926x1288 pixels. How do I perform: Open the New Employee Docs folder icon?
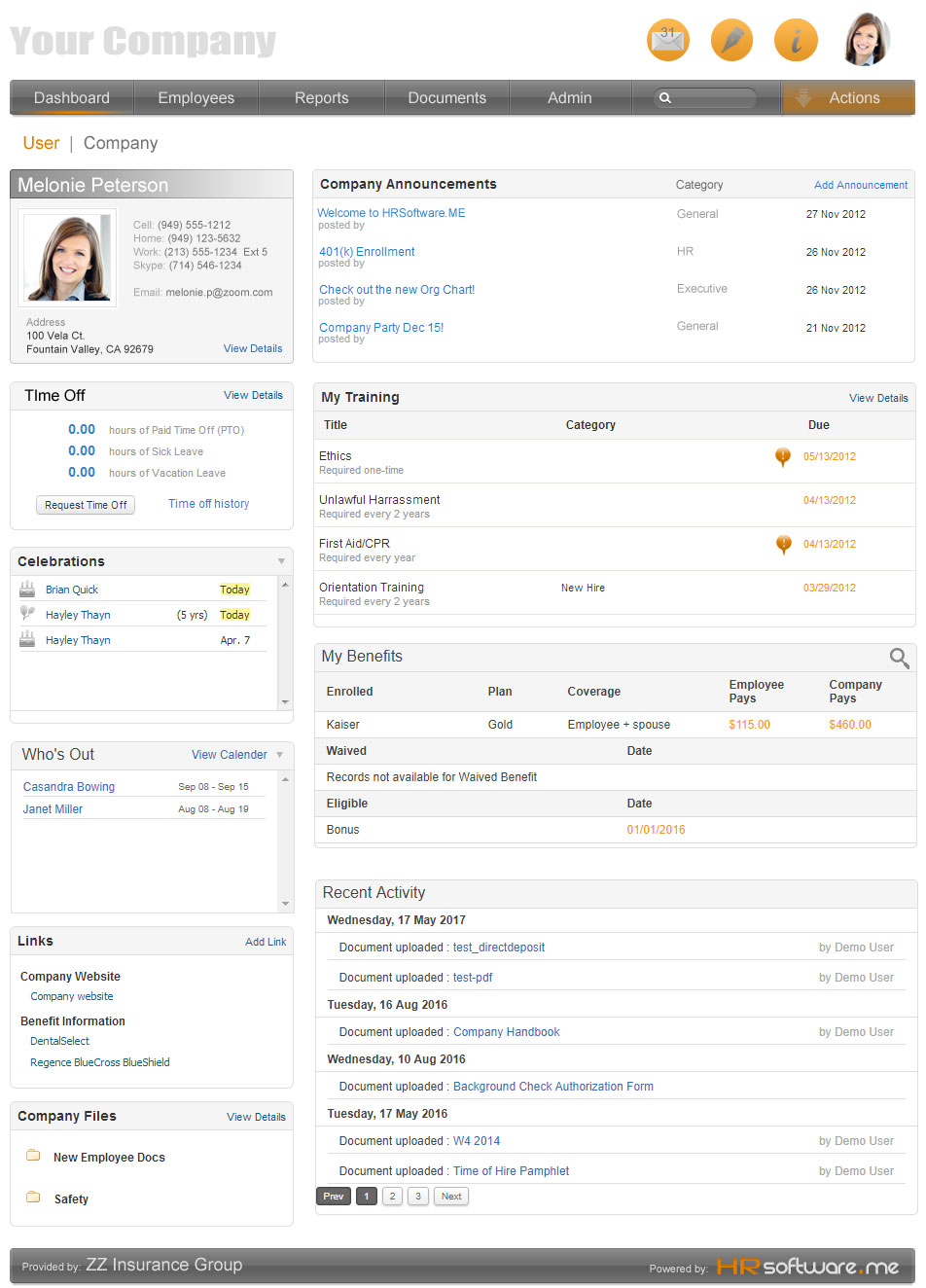click(33, 1156)
